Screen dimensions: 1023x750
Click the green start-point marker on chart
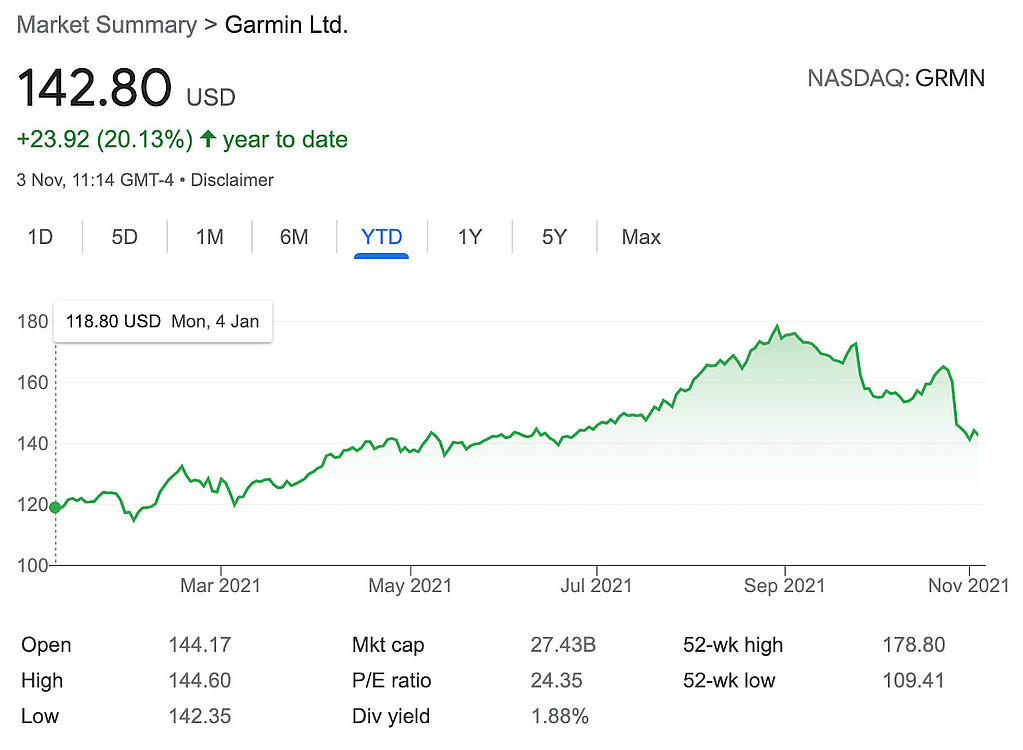(55, 507)
